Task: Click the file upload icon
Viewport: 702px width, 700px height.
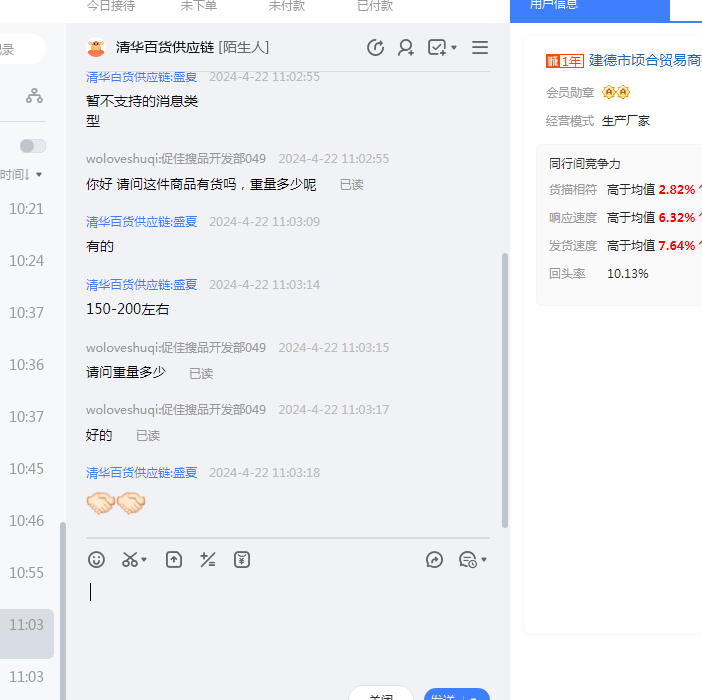Action: (x=174, y=560)
